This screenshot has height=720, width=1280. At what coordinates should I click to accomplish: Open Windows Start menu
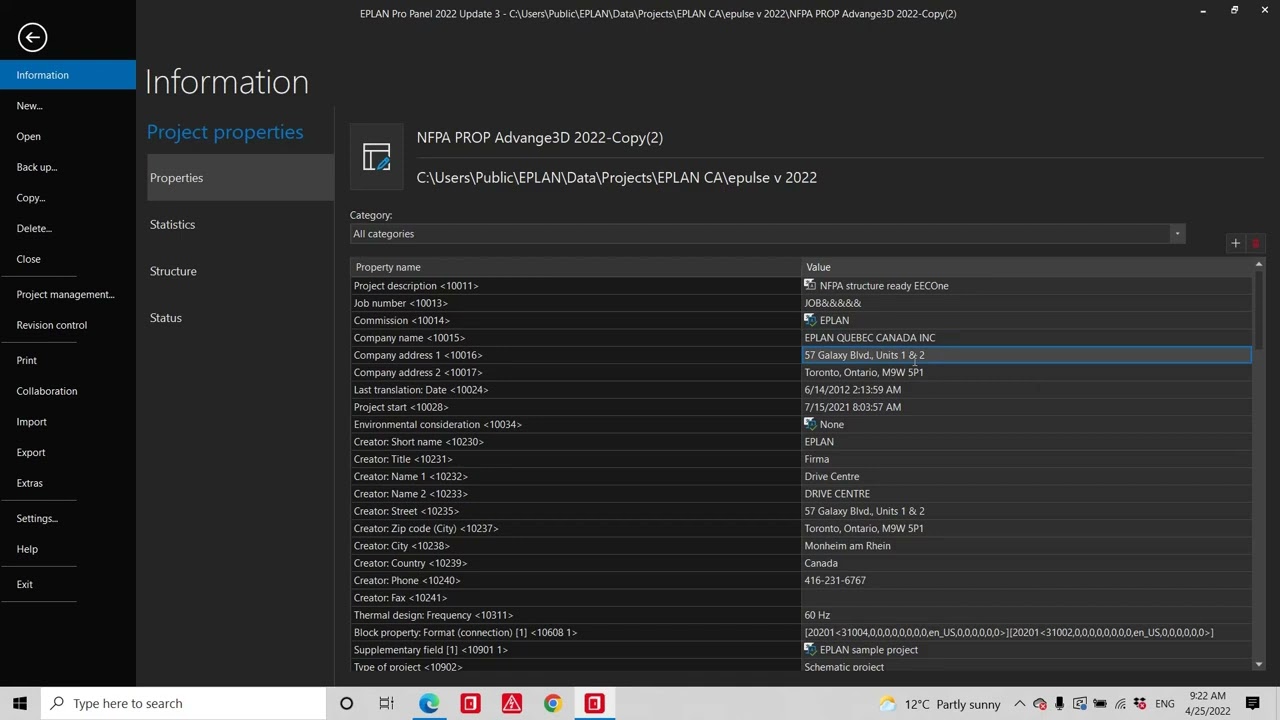pyautogui.click(x=20, y=703)
